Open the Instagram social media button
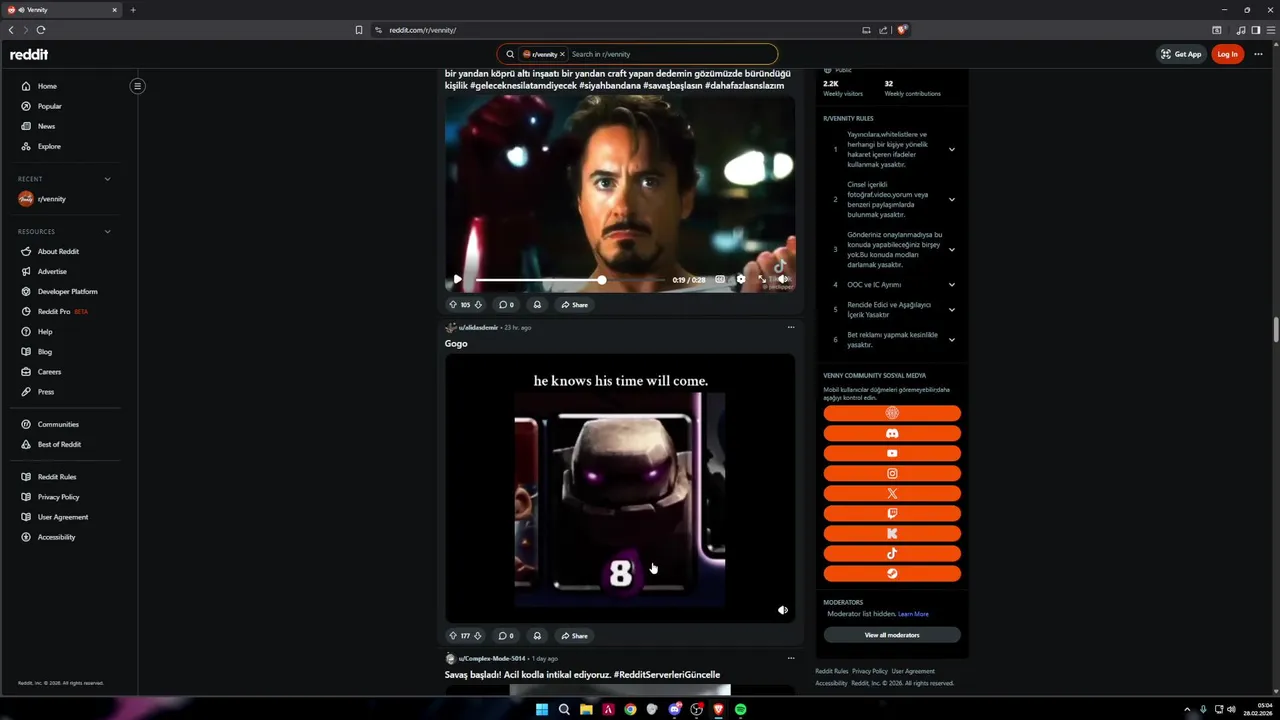 tap(892, 473)
